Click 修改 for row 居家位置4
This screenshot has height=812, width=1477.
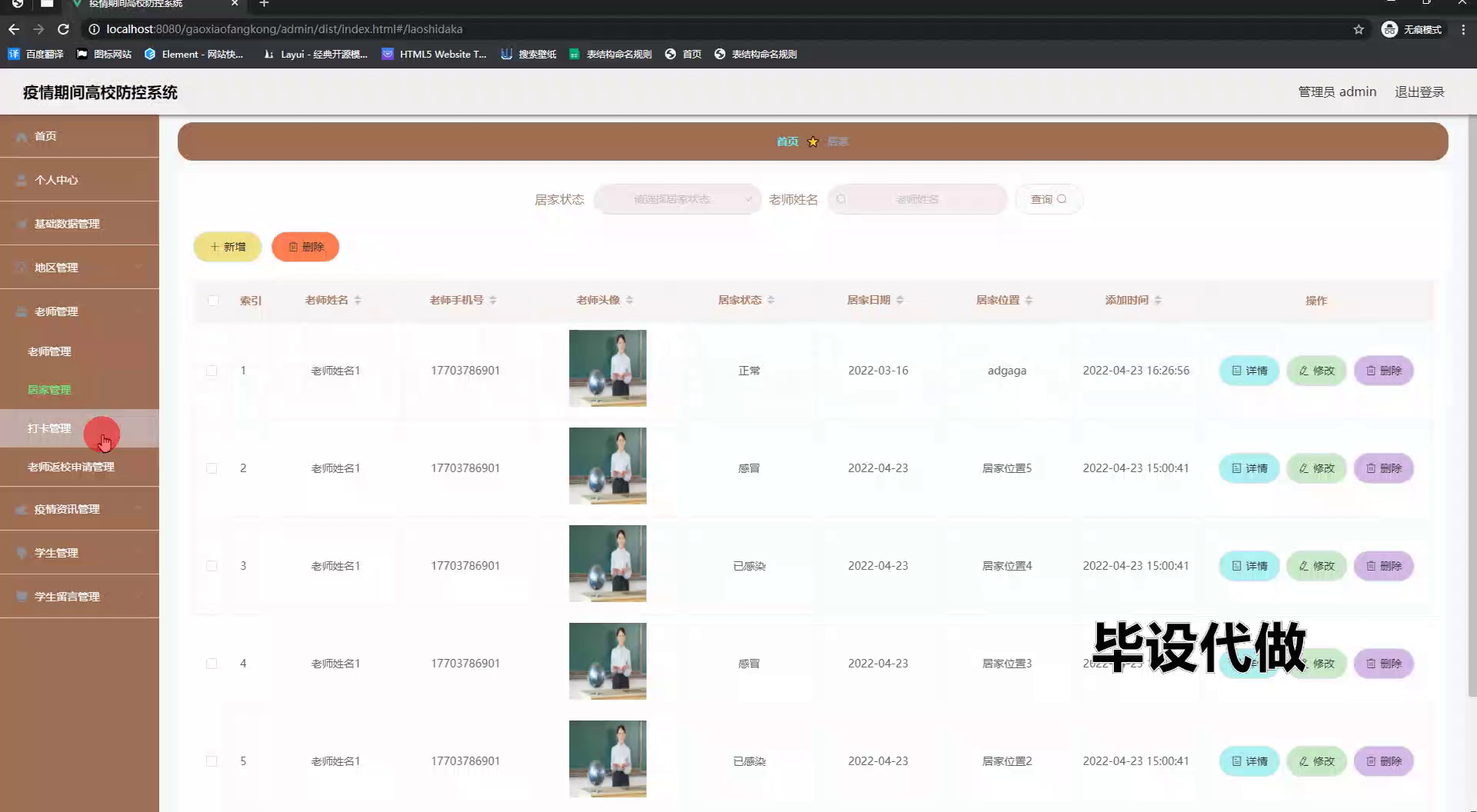click(x=1316, y=566)
